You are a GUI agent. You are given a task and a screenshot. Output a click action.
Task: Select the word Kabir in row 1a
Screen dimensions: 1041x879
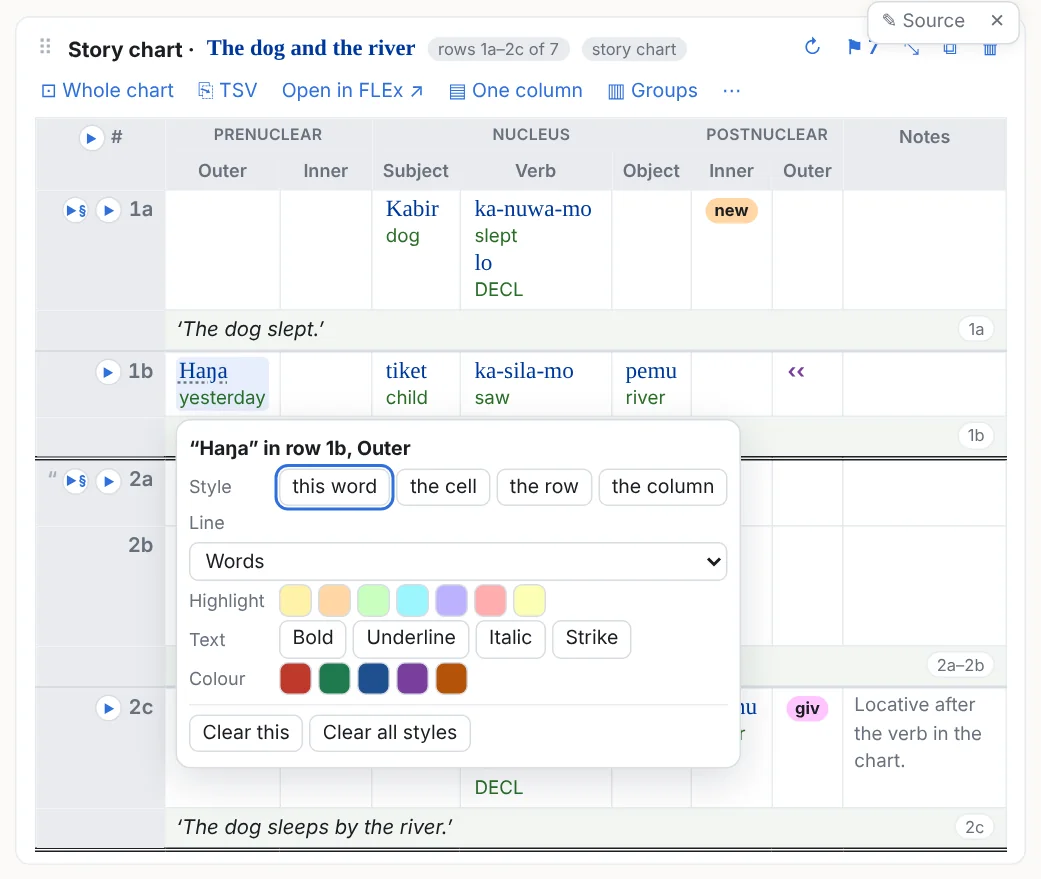(412, 209)
